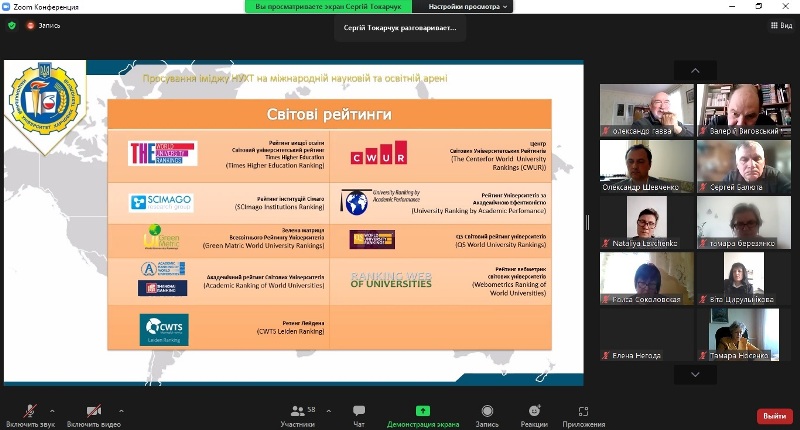Select Ронта Соколовская video thumbnail

(x=647, y=279)
